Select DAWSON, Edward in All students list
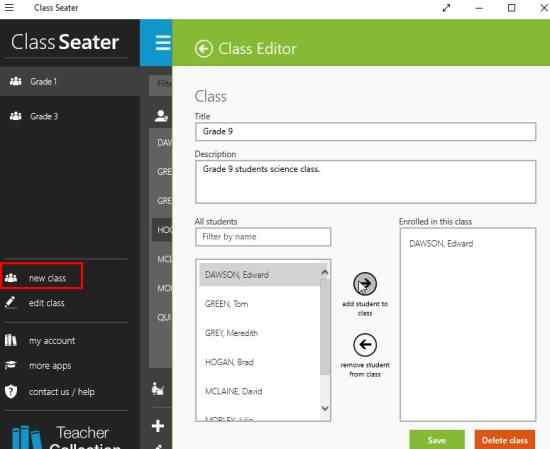 pyautogui.click(x=260, y=275)
